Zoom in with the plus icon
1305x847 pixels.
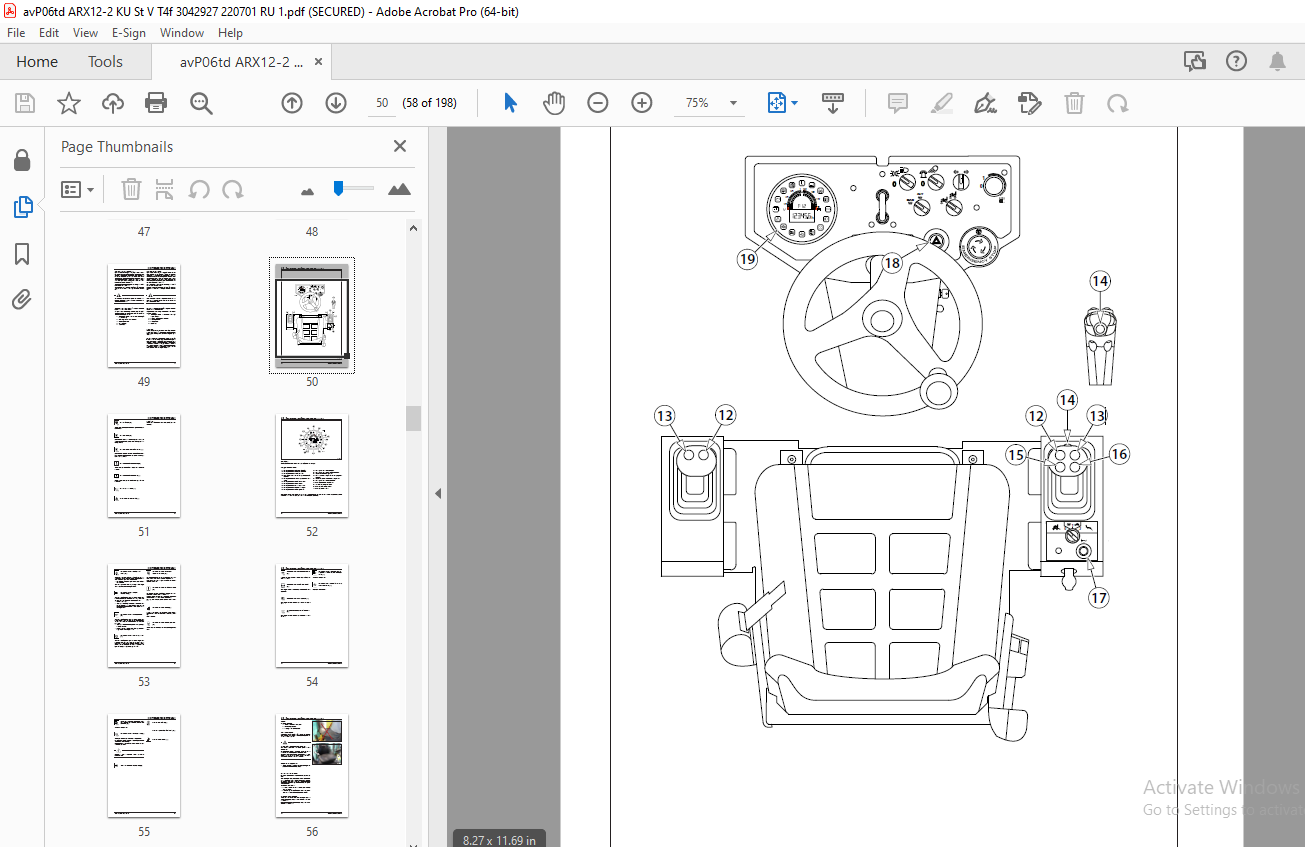[x=642, y=103]
